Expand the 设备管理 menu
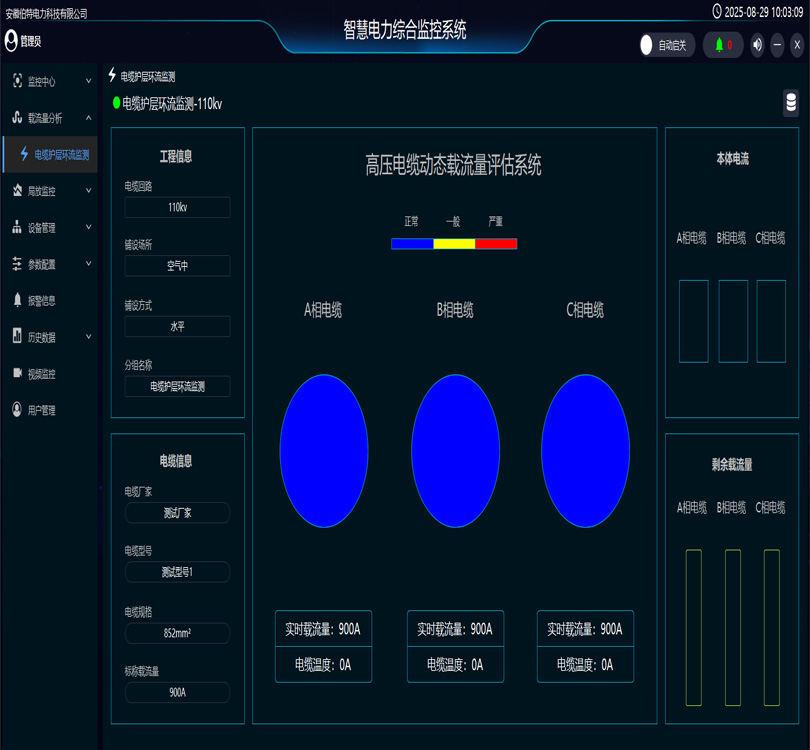This screenshot has height=750, width=810. [x=48, y=228]
